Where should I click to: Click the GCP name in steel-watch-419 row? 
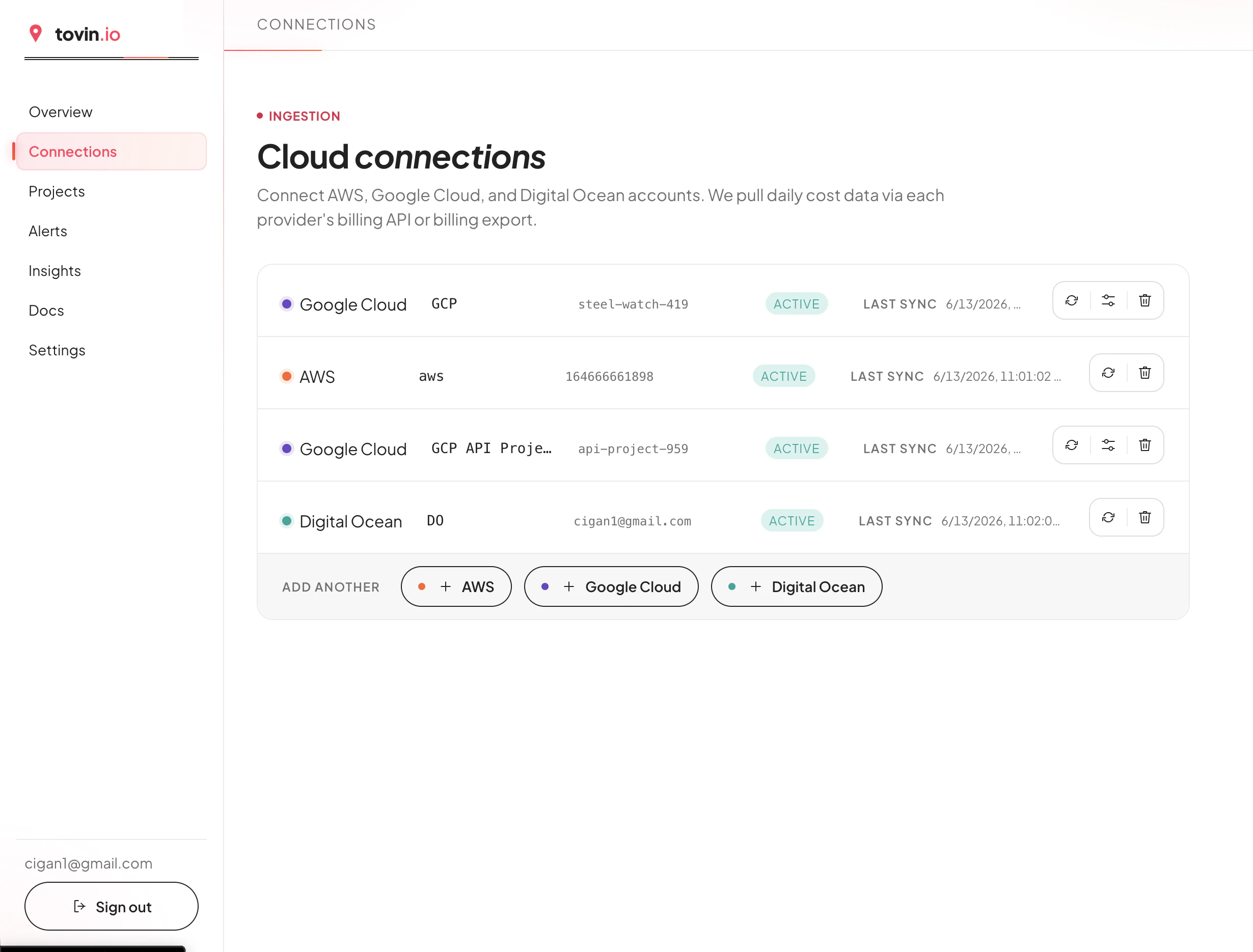444,304
